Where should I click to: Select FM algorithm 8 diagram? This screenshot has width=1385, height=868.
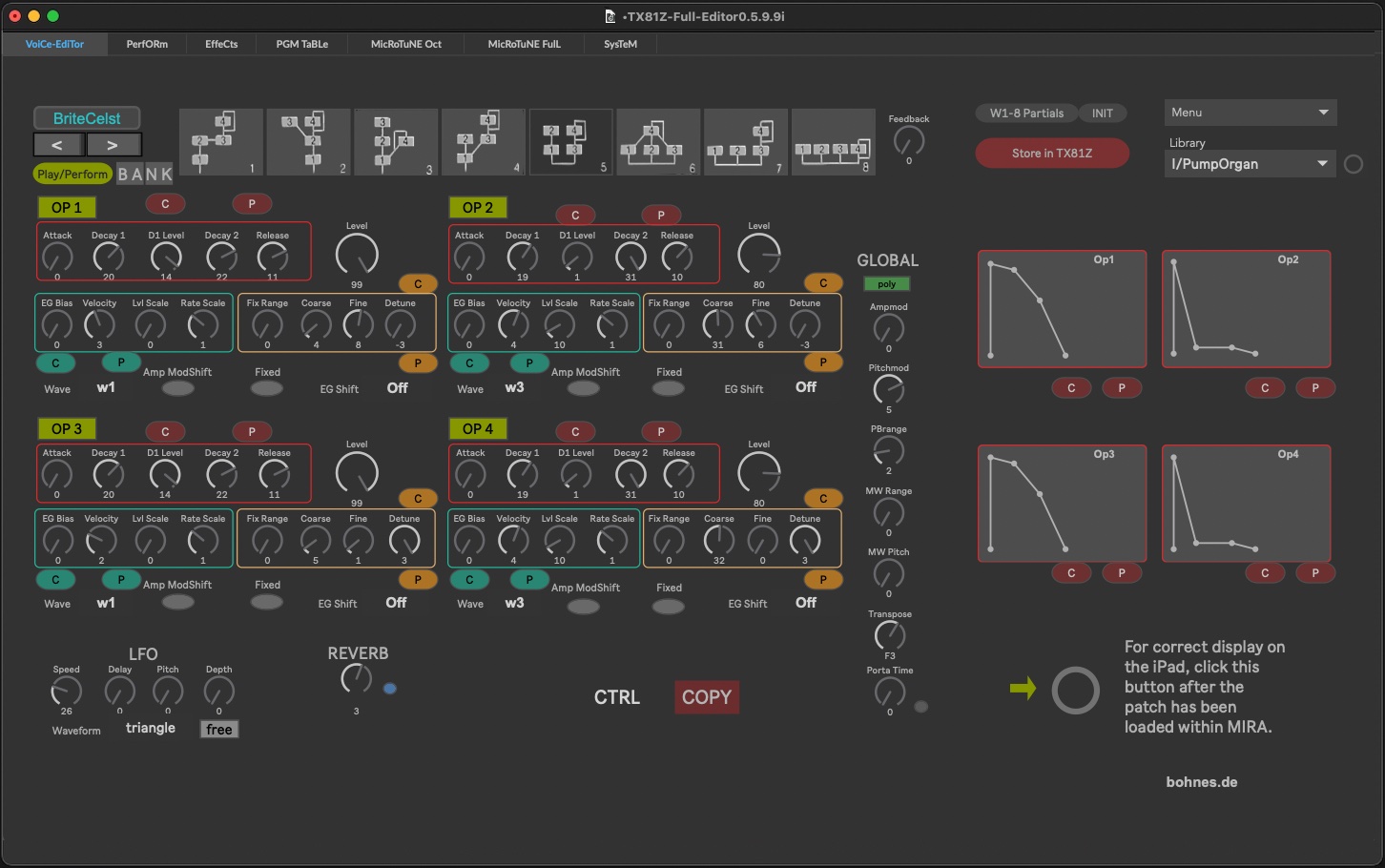pyautogui.click(x=833, y=142)
